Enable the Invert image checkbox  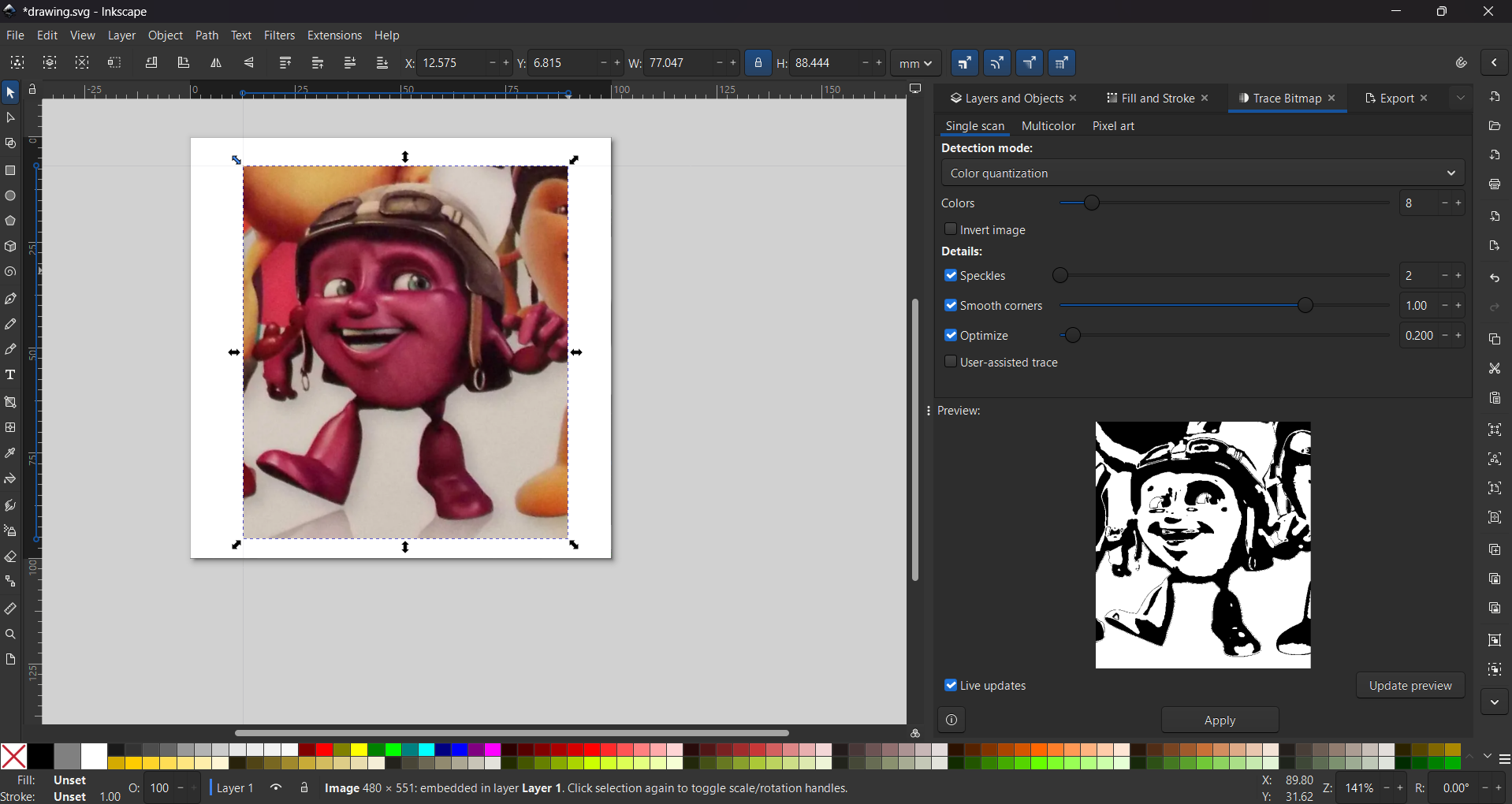coord(951,229)
